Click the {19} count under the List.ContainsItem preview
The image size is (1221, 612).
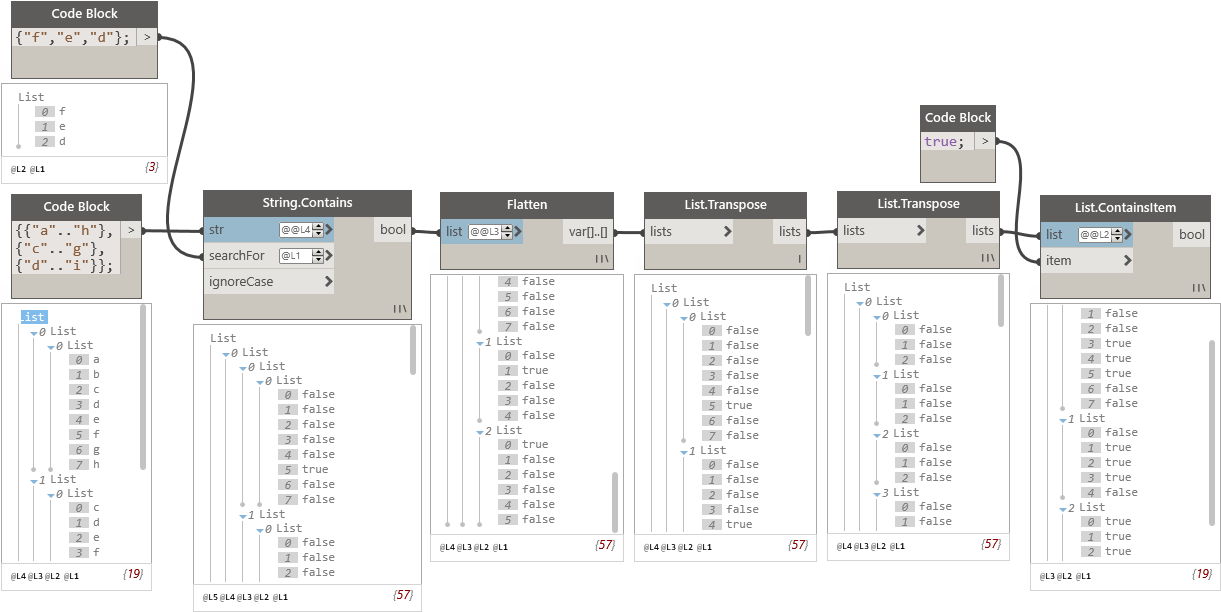pyautogui.click(x=1203, y=575)
